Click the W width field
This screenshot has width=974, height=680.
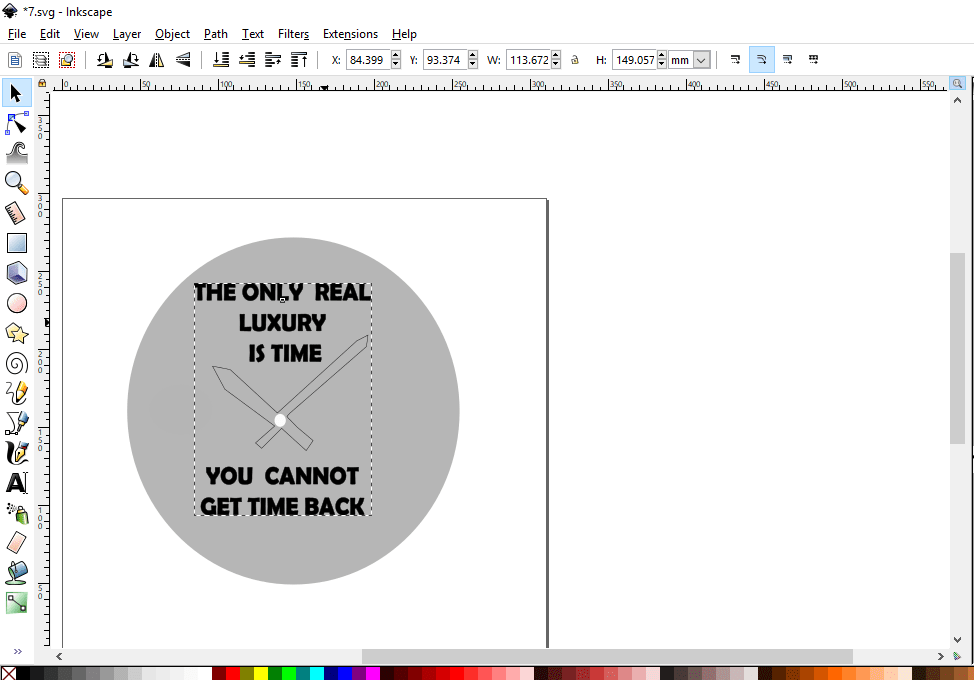[x=528, y=60]
